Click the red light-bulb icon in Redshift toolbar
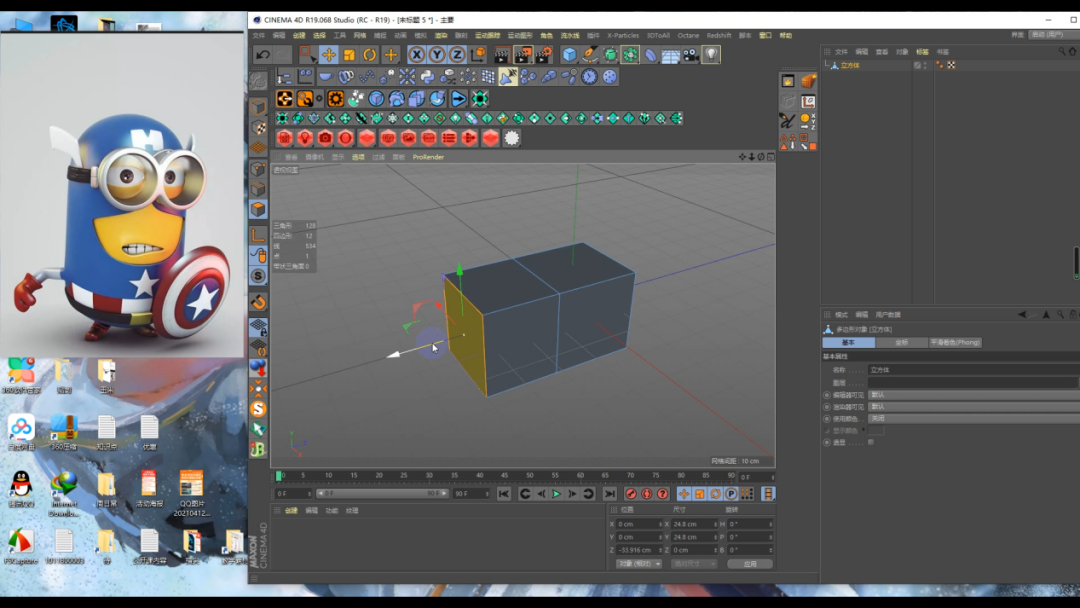The image size is (1080, 608). [x=304, y=138]
